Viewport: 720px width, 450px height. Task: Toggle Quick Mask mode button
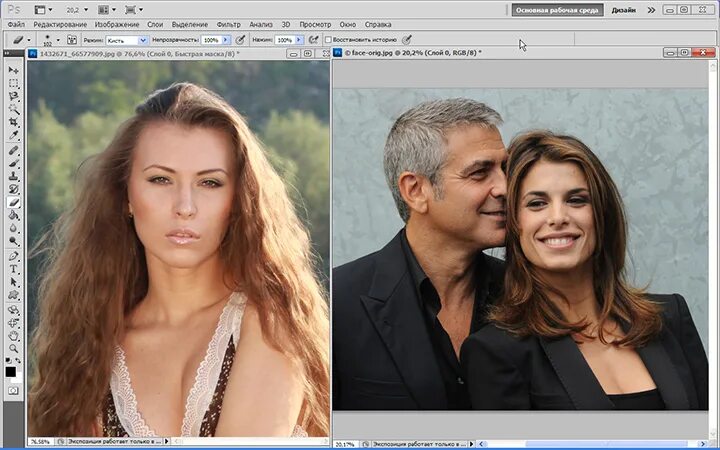(x=13, y=391)
